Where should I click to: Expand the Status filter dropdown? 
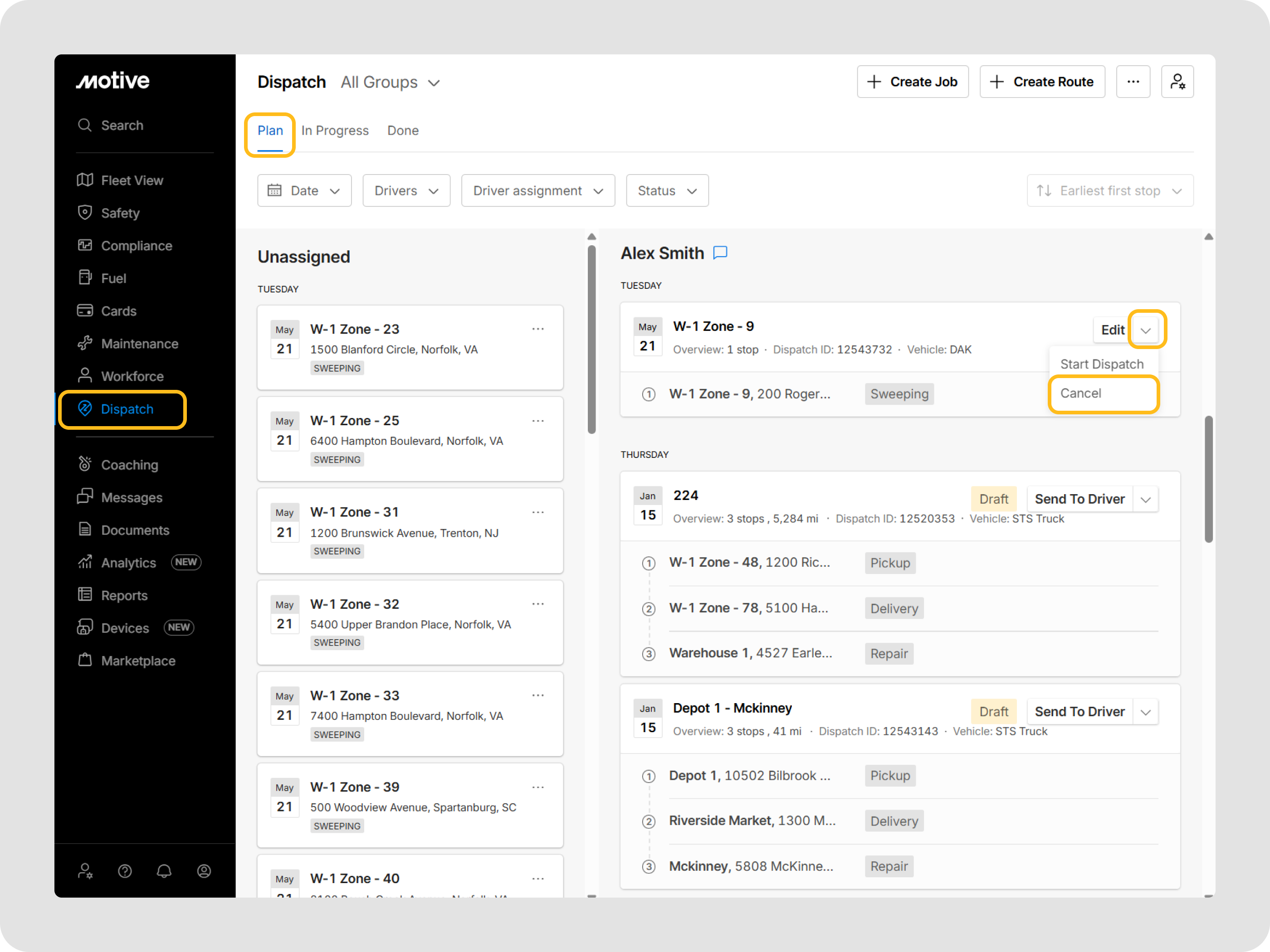click(667, 190)
